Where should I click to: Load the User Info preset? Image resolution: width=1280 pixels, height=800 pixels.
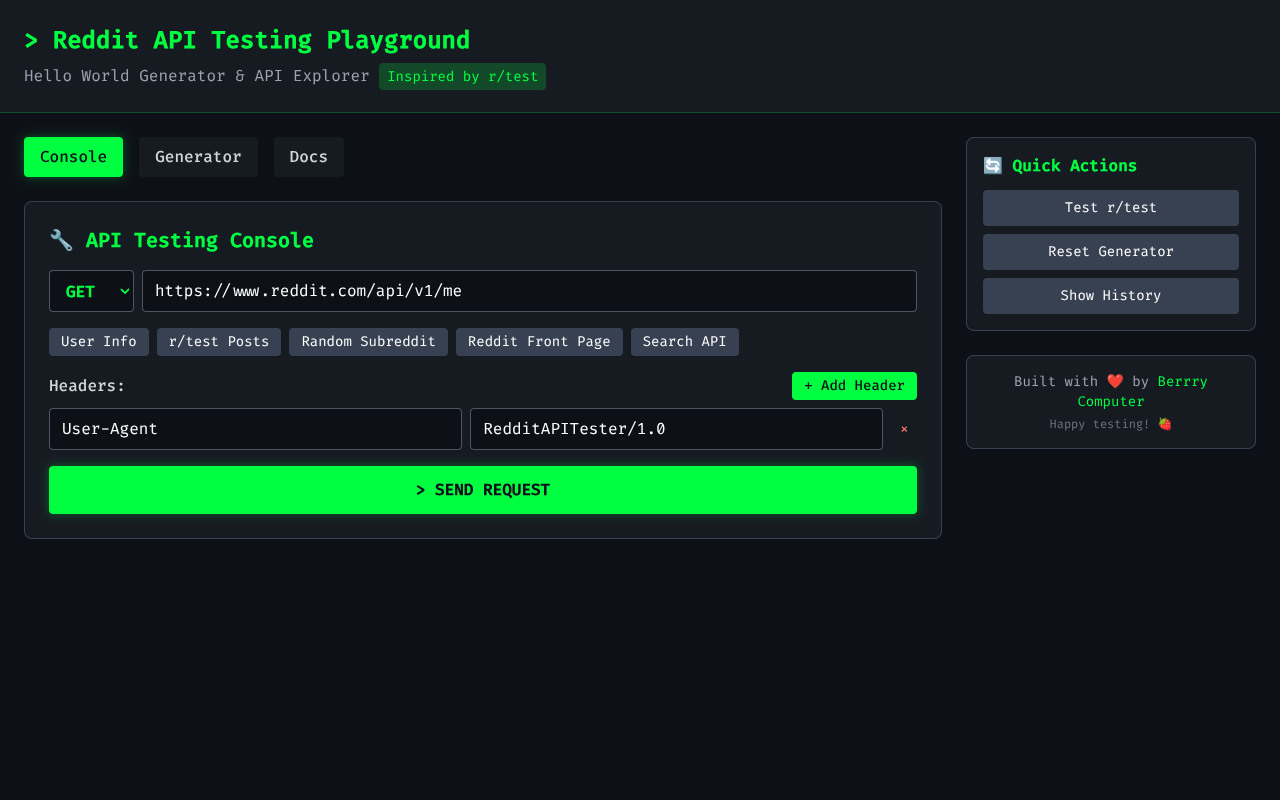(x=98, y=341)
